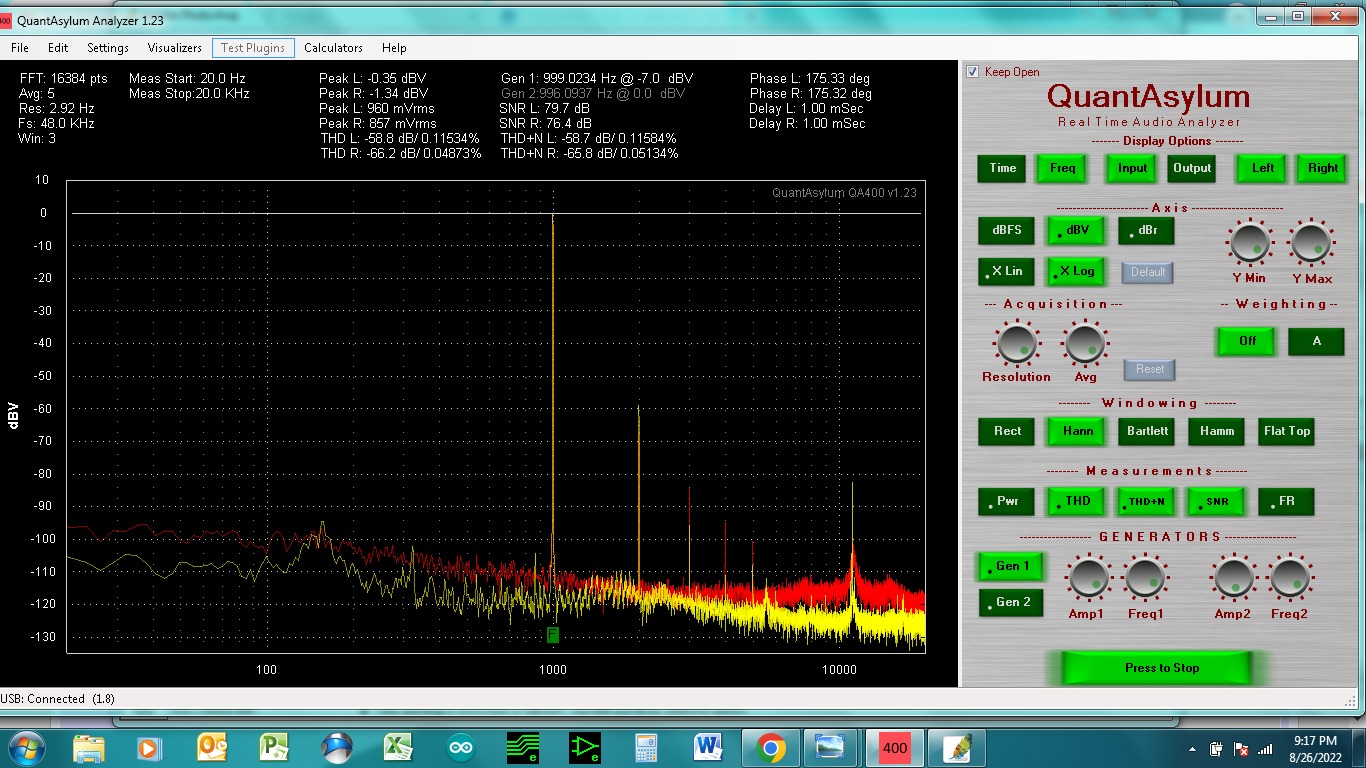Image resolution: width=1366 pixels, height=768 pixels.
Task: Switch display to Time domain
Action: pyautogui.click(x=1003, y=168)
